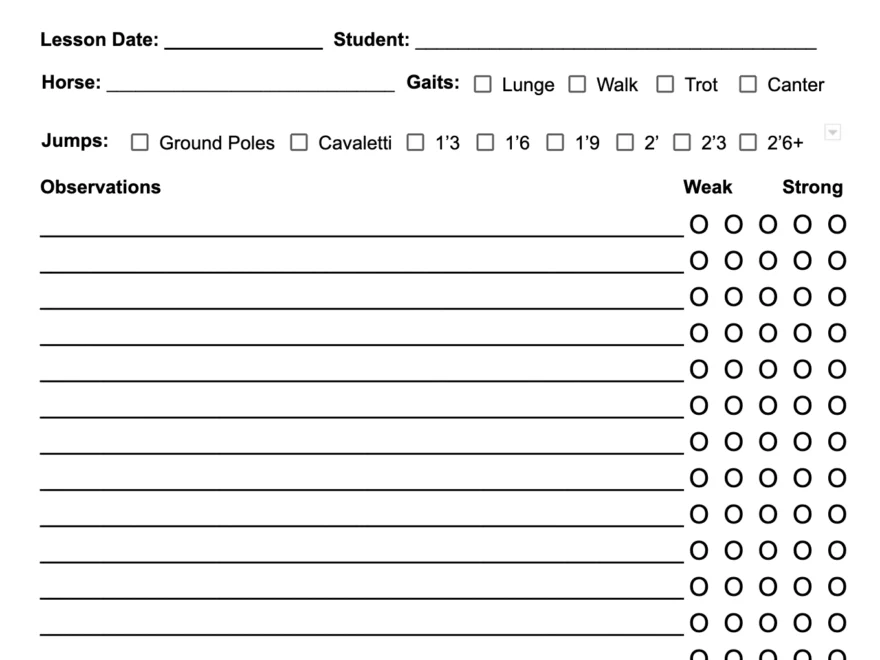Enable the Canter checkbox

748,85
